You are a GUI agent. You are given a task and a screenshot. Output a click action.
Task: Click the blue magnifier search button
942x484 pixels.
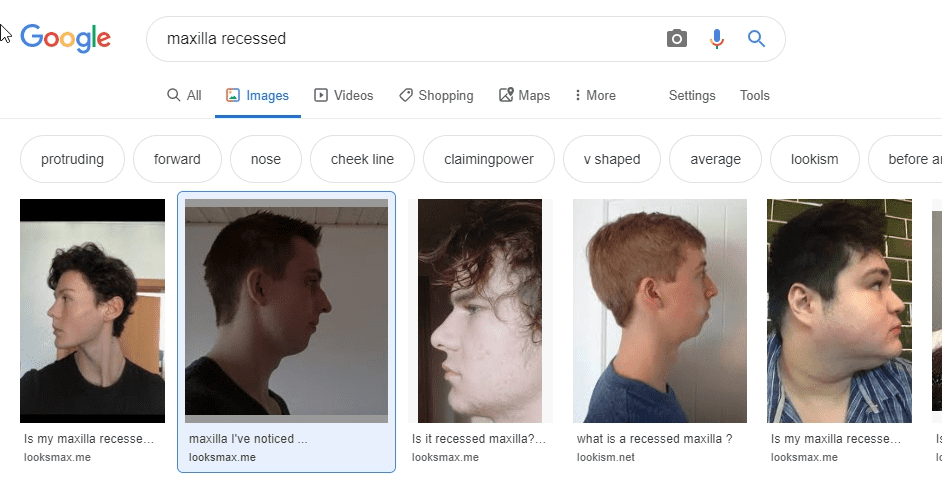(756, 39)
